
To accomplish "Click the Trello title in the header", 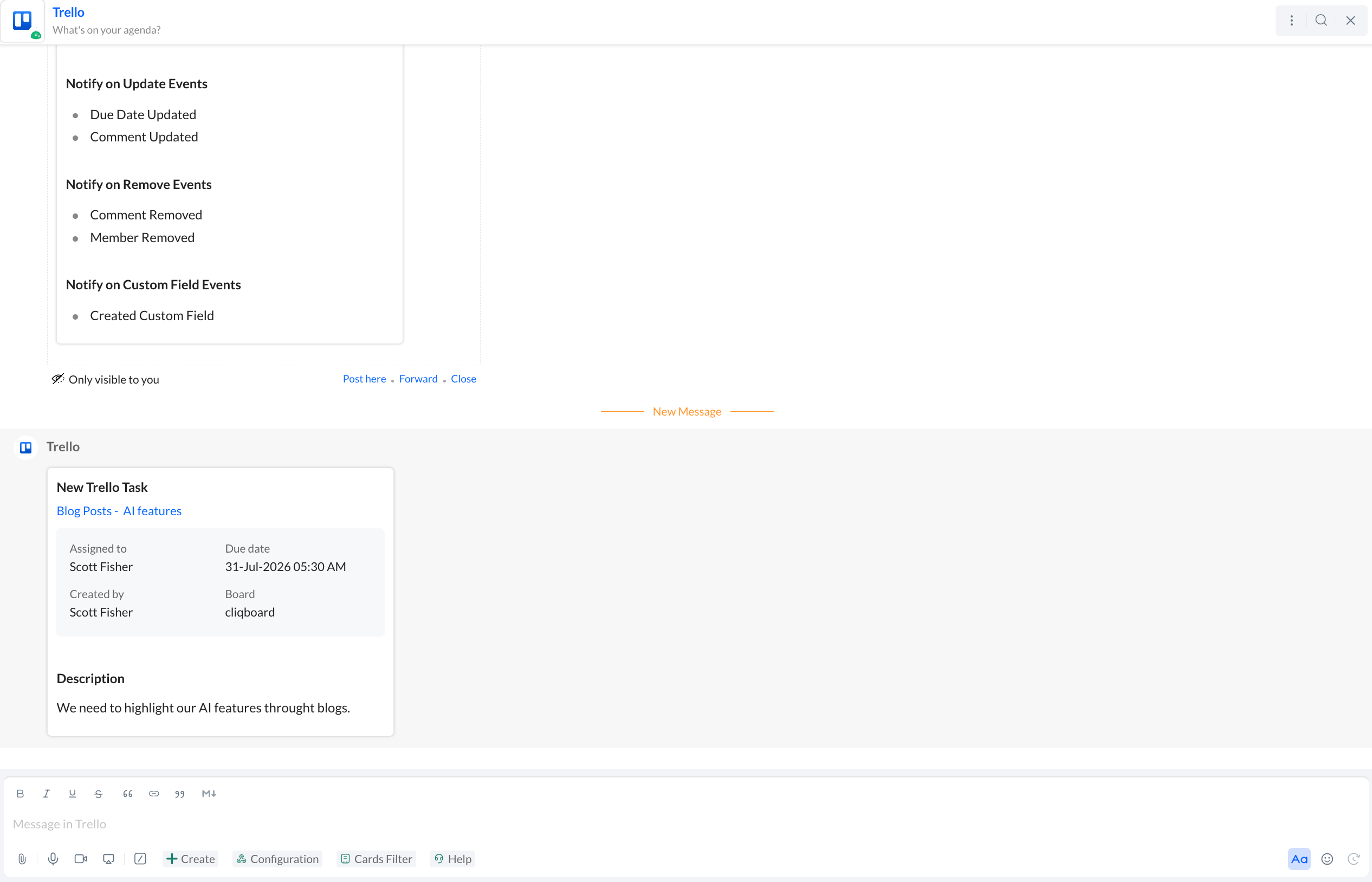I will (69, 12).
